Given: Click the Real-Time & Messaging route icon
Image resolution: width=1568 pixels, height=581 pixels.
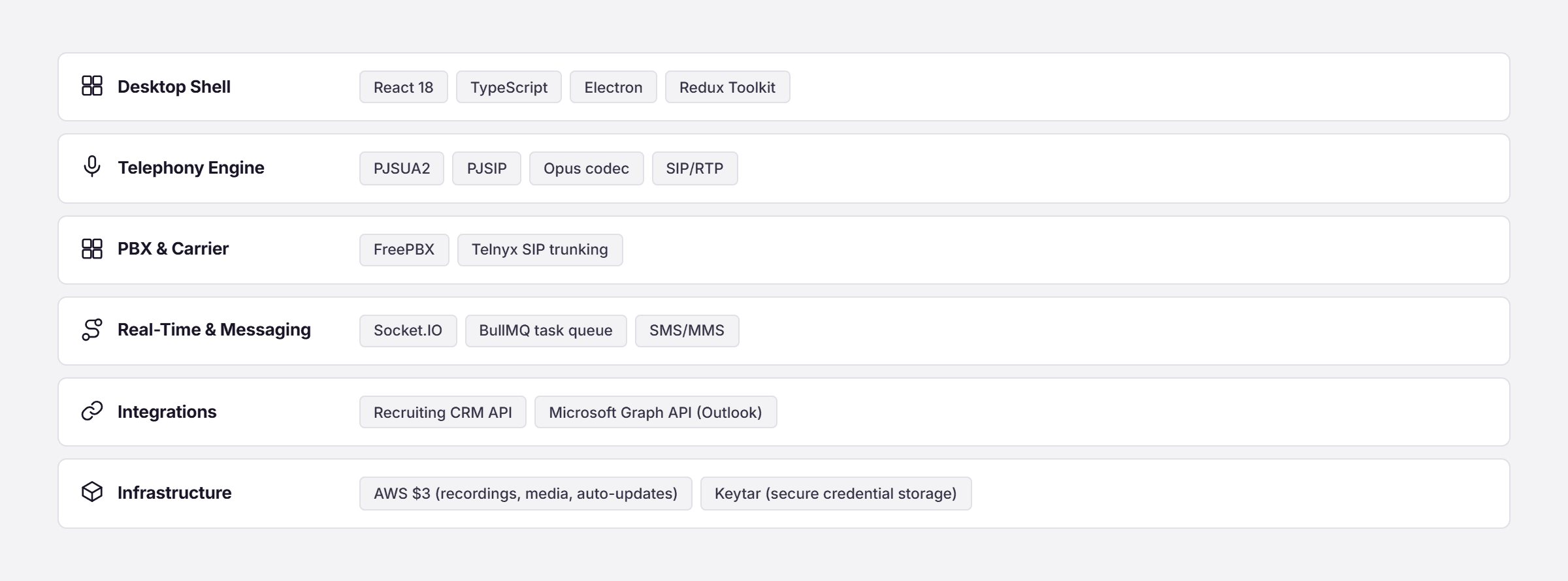Looking at the screenshot, I should pyautogui.click(x=92, y=330).
